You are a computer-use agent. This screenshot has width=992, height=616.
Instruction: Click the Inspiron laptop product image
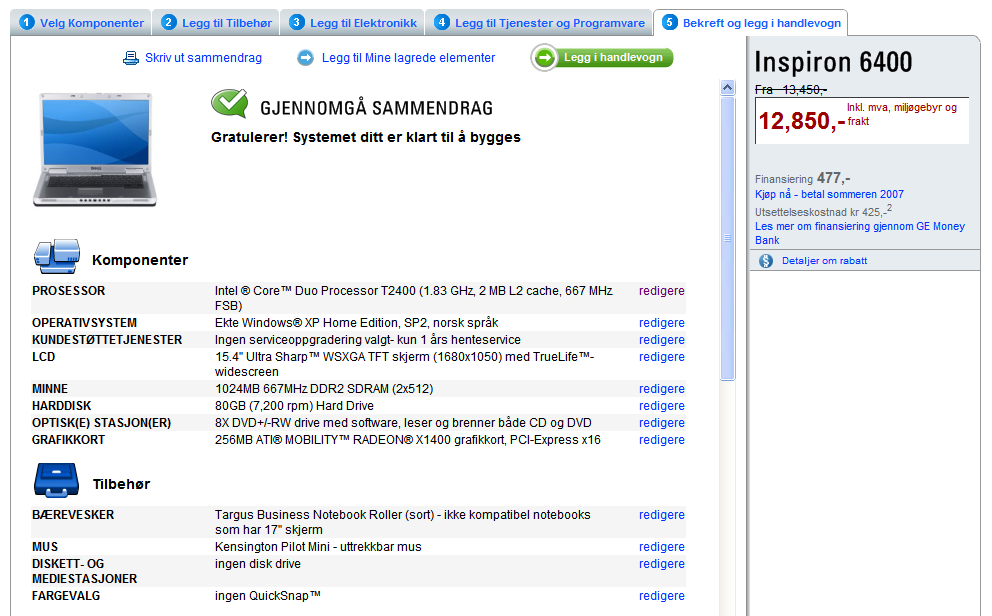pos(95,149)
